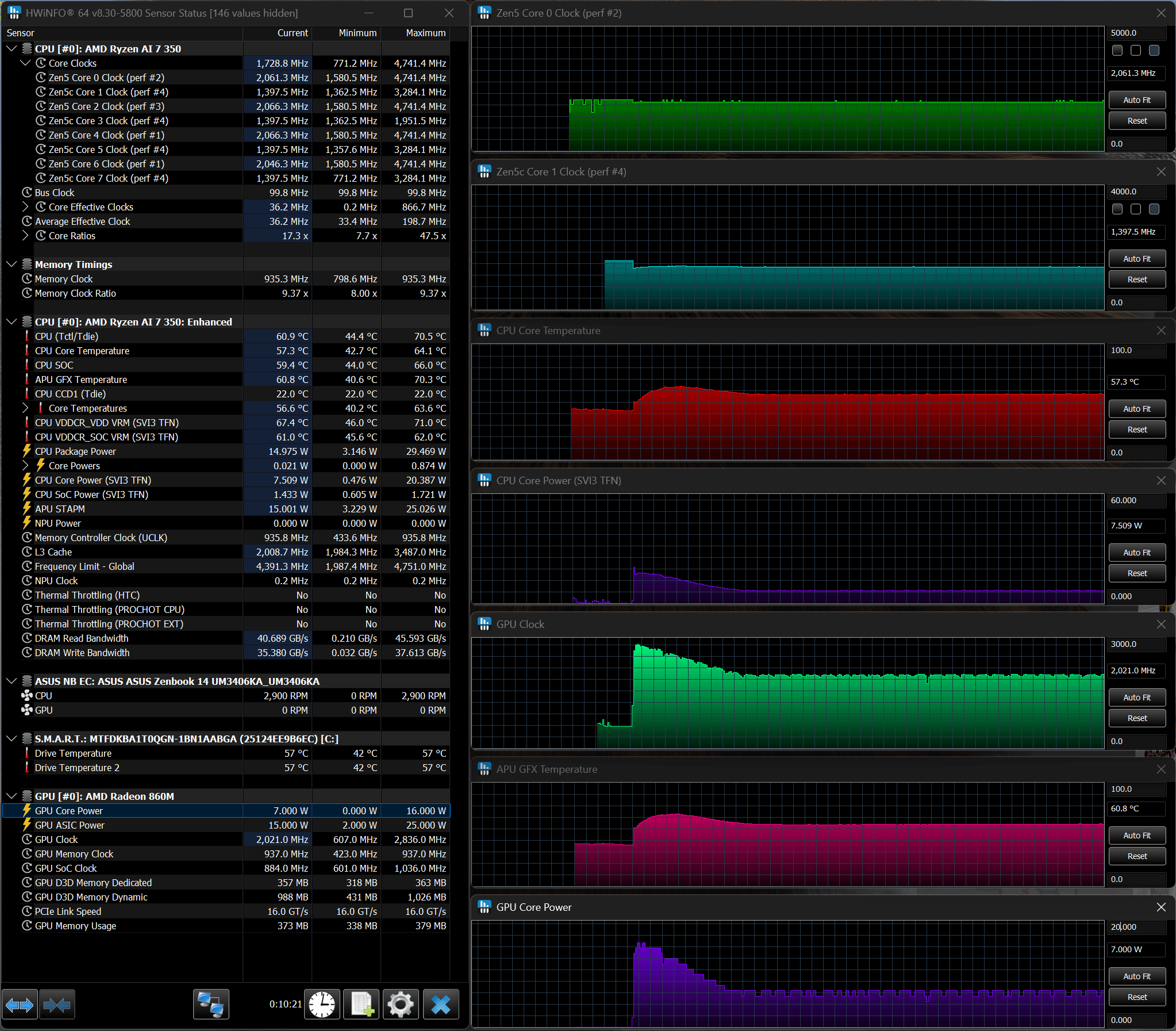Click the shrink columns arrows icon
The height and width of the screenshot is (1031, 1176).
pyautogui.click(x=57, y=1005)
